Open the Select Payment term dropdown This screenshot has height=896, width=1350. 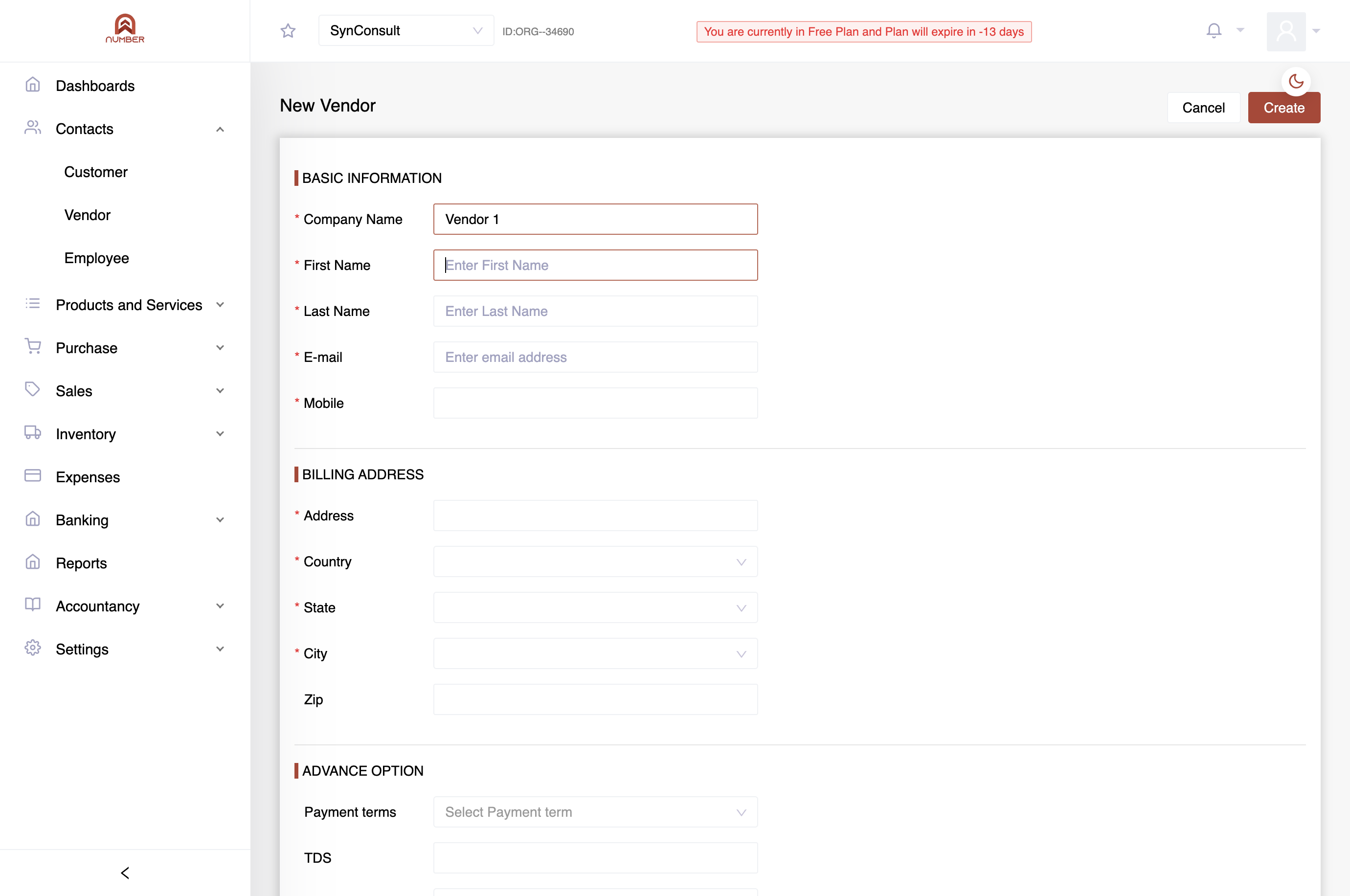[595, 812]
